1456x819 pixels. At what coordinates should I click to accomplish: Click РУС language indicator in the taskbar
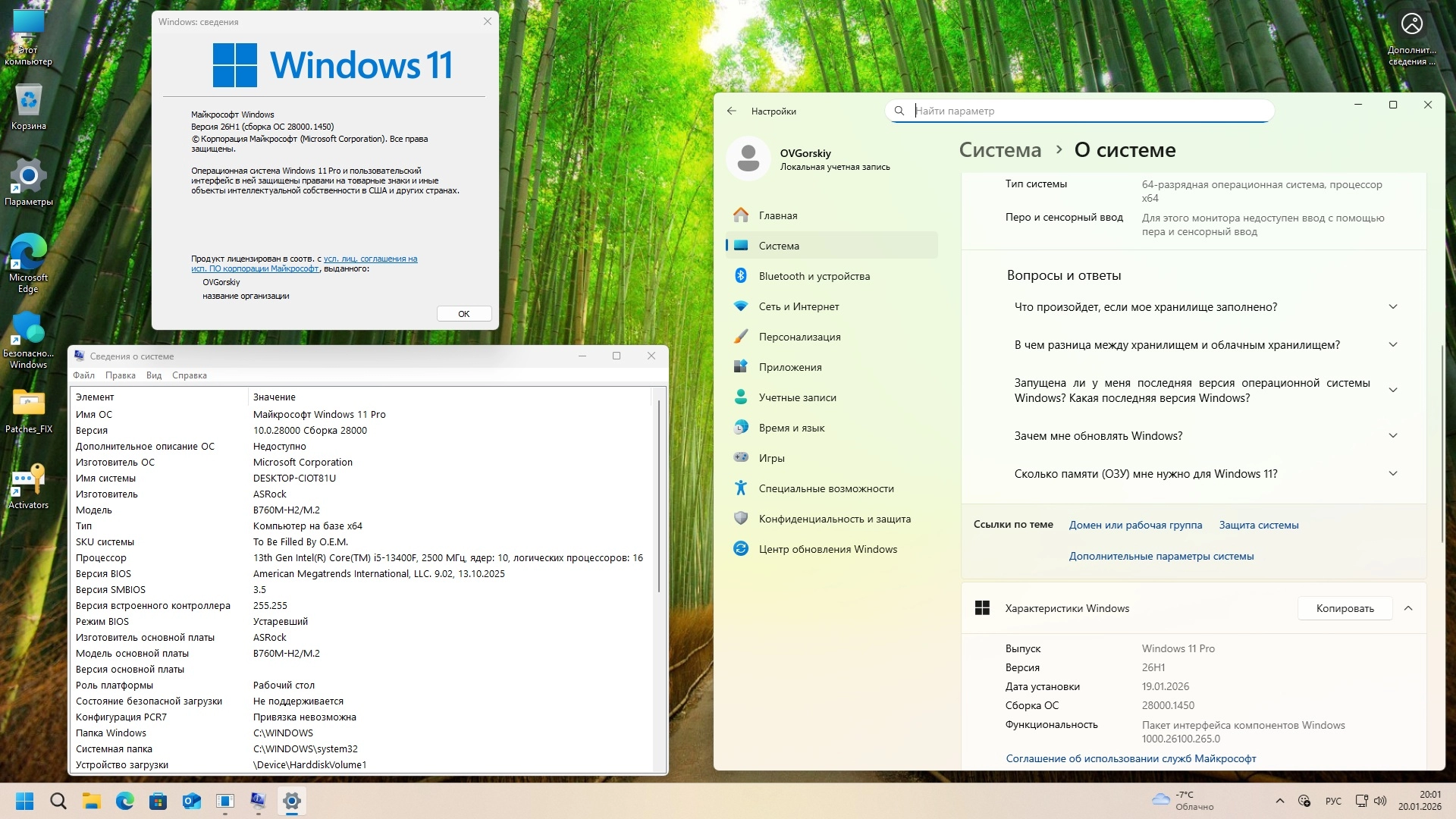coord(1332,801)
